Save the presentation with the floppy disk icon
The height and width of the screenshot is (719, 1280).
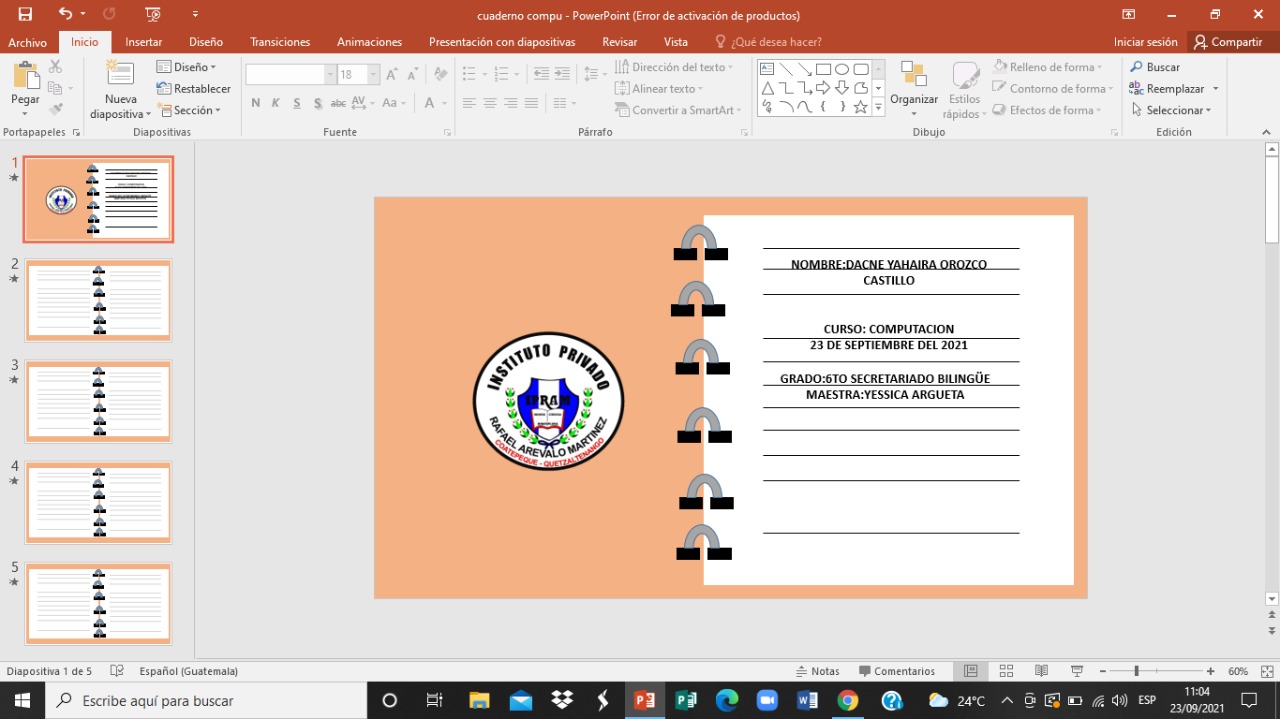click(x=25, y=14)
